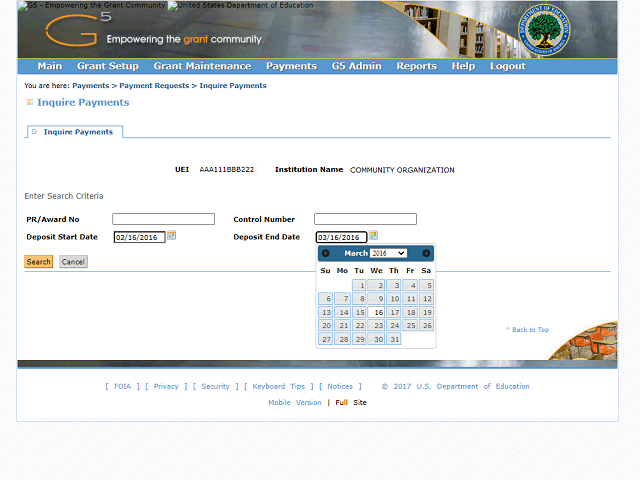Click the Department of Education seal
640x480 pixels.
544,32
